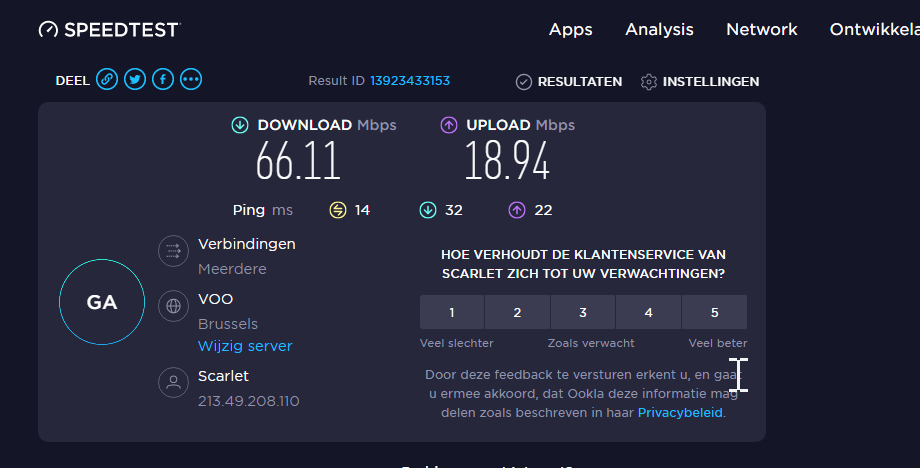Click the download arrow icon

[x=240, y=125]
